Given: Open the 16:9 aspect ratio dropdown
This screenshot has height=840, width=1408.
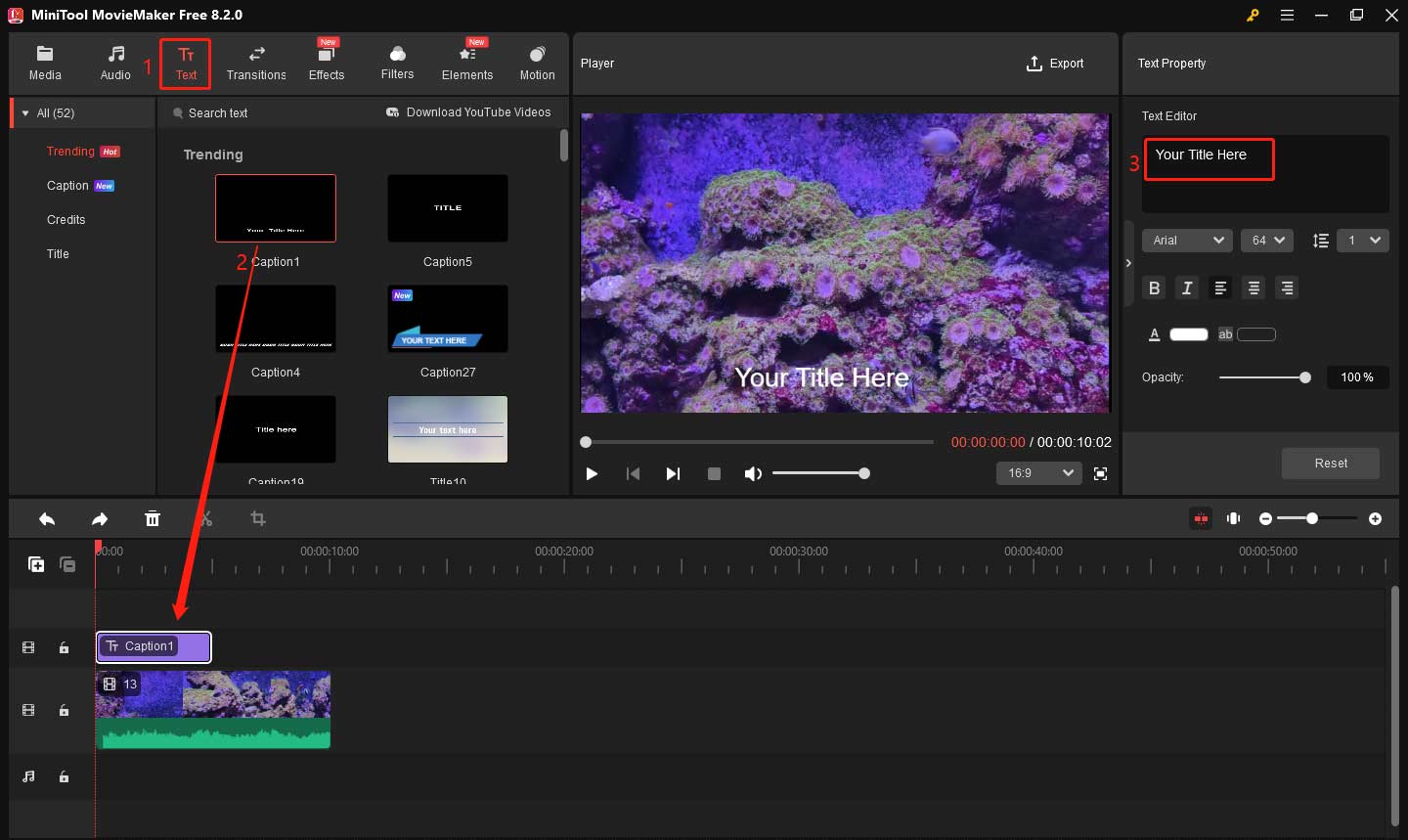Looking at the screenshot, I should pyautogui.click(x=1039, y=473).
